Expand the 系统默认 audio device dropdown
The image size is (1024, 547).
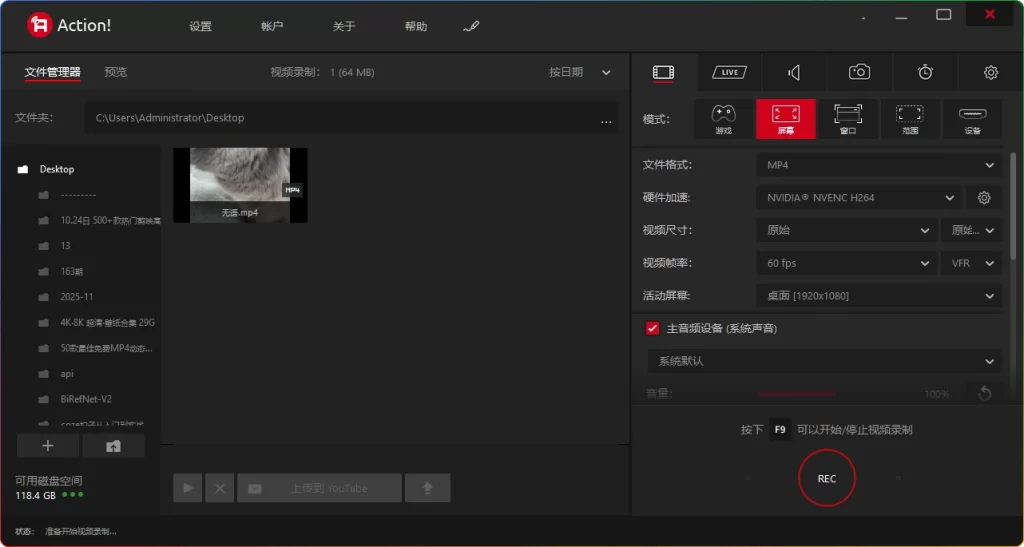pyautogui.click(x=824, y=361)
